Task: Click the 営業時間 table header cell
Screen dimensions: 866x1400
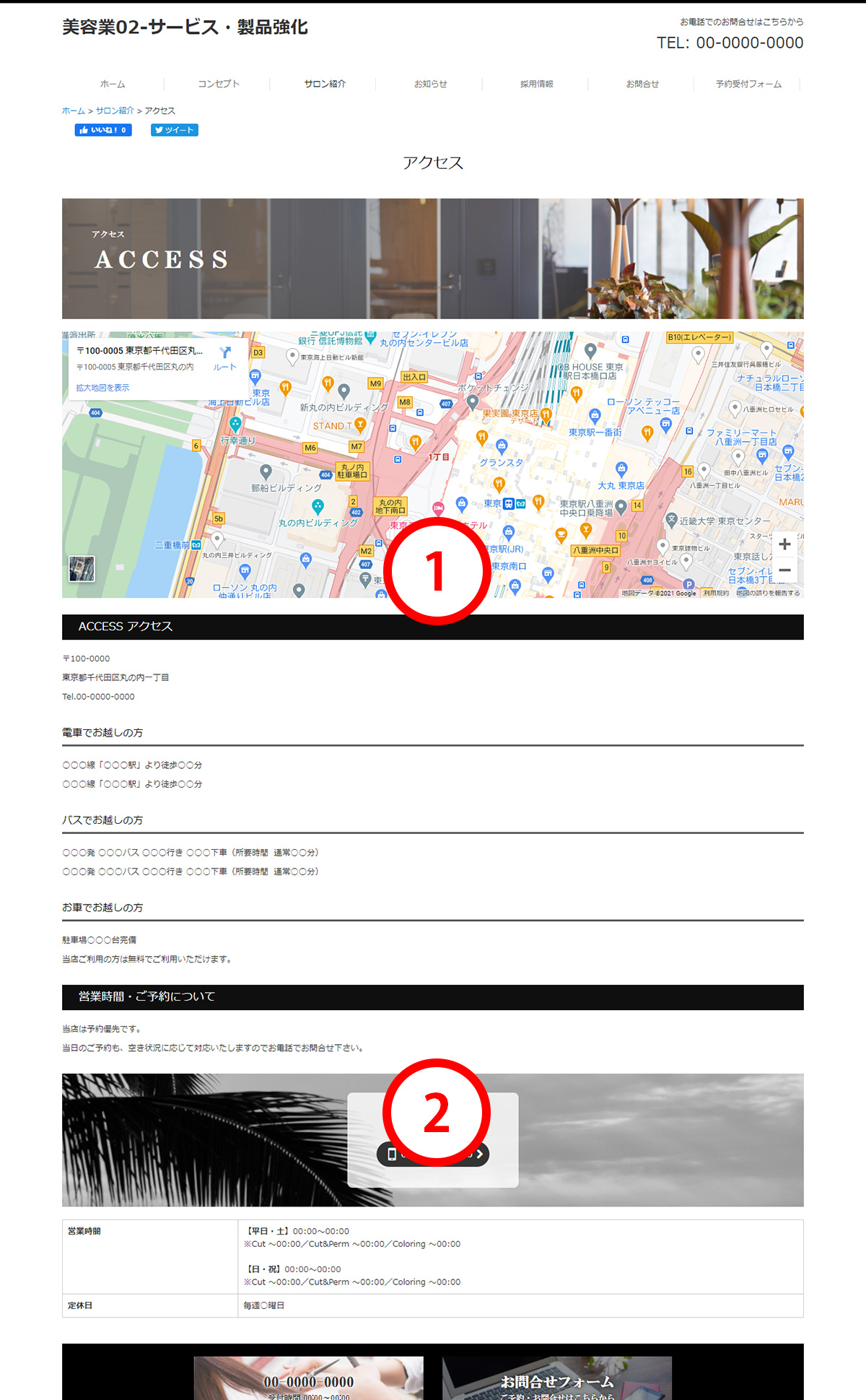Action: pos(150,1256)
